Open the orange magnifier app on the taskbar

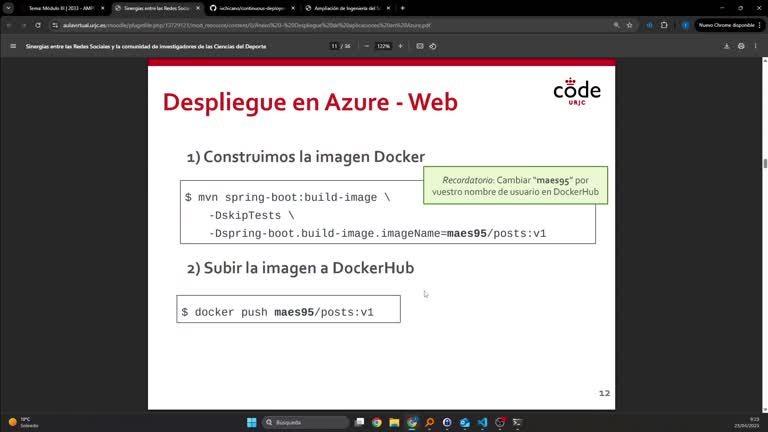pos(430,422)
